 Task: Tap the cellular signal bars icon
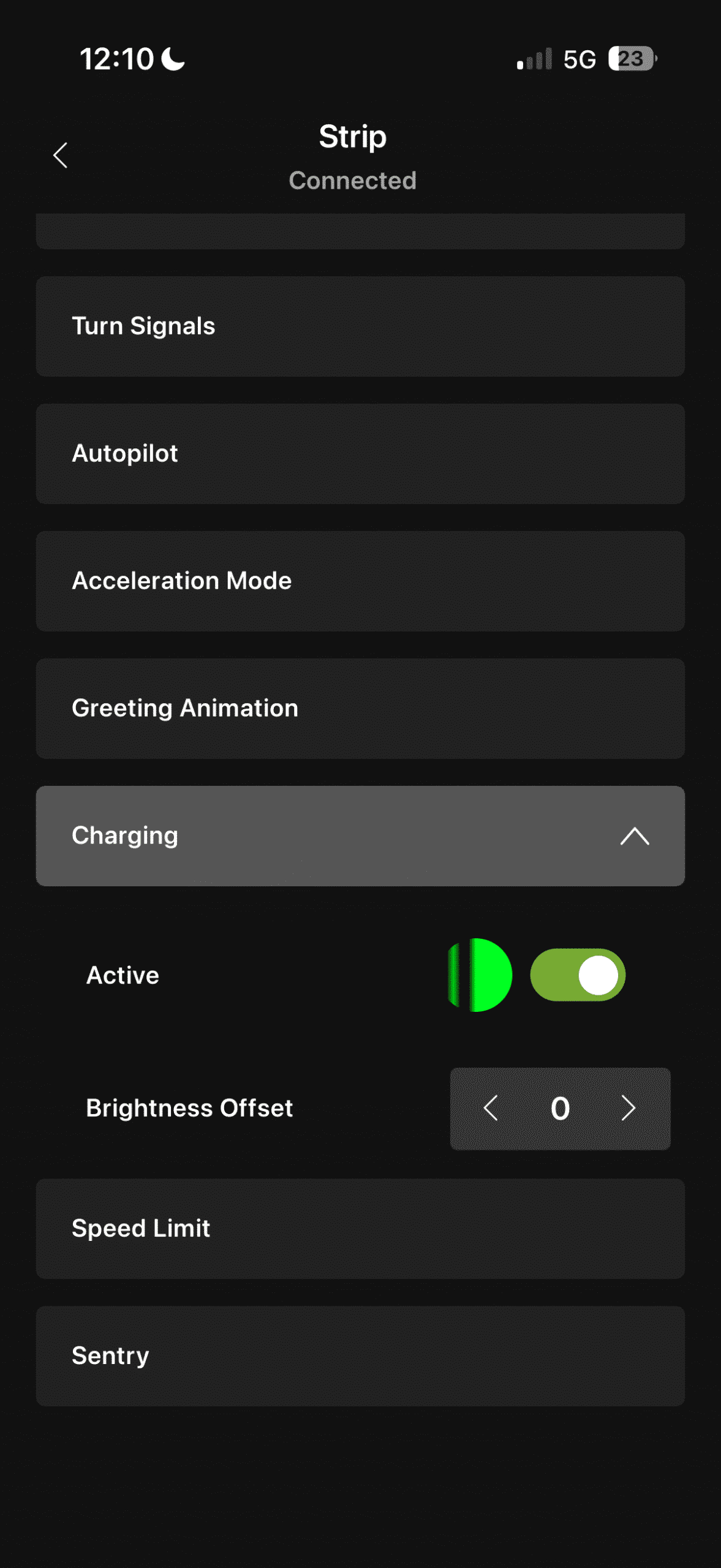[534, 59]
